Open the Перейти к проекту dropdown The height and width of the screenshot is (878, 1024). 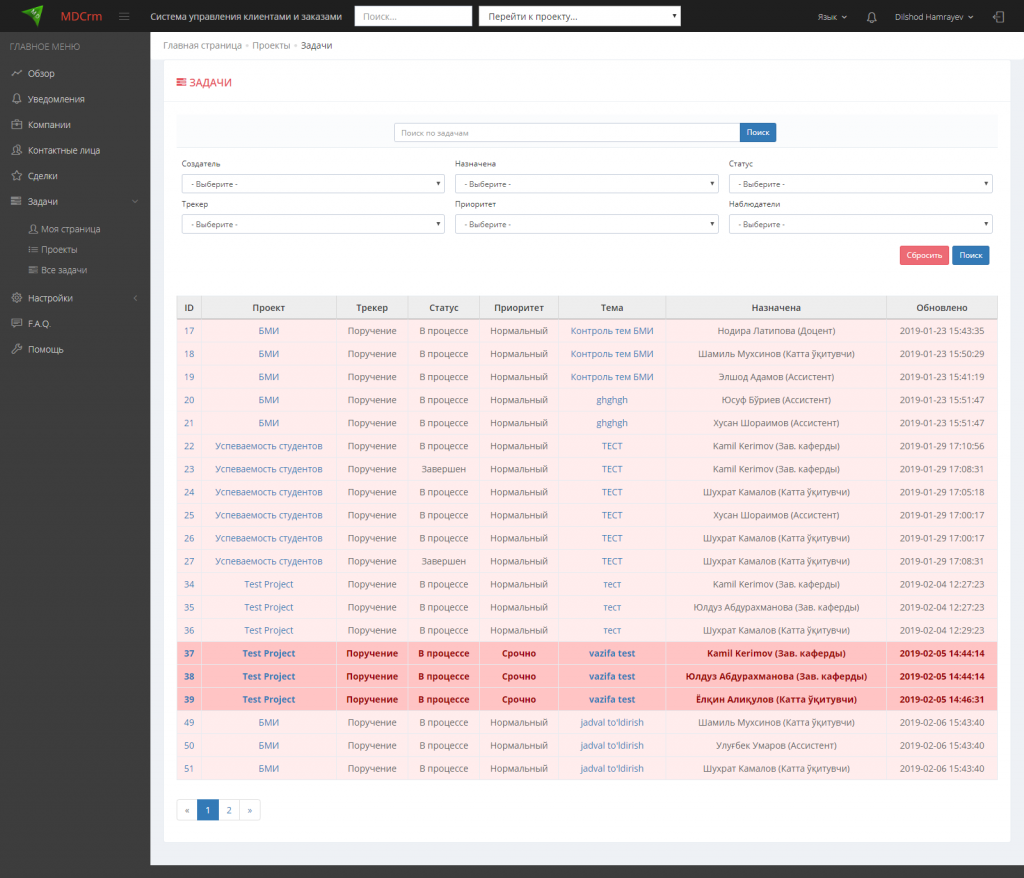579,17
